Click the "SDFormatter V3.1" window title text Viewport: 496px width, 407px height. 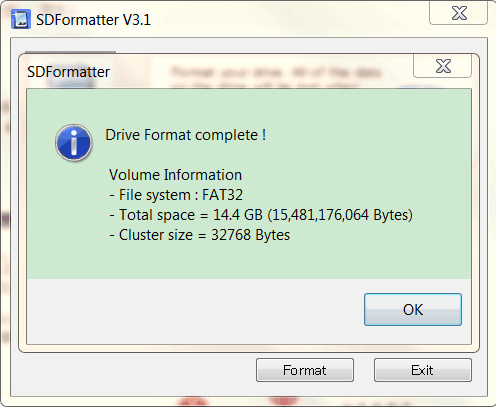pos(93,20)
